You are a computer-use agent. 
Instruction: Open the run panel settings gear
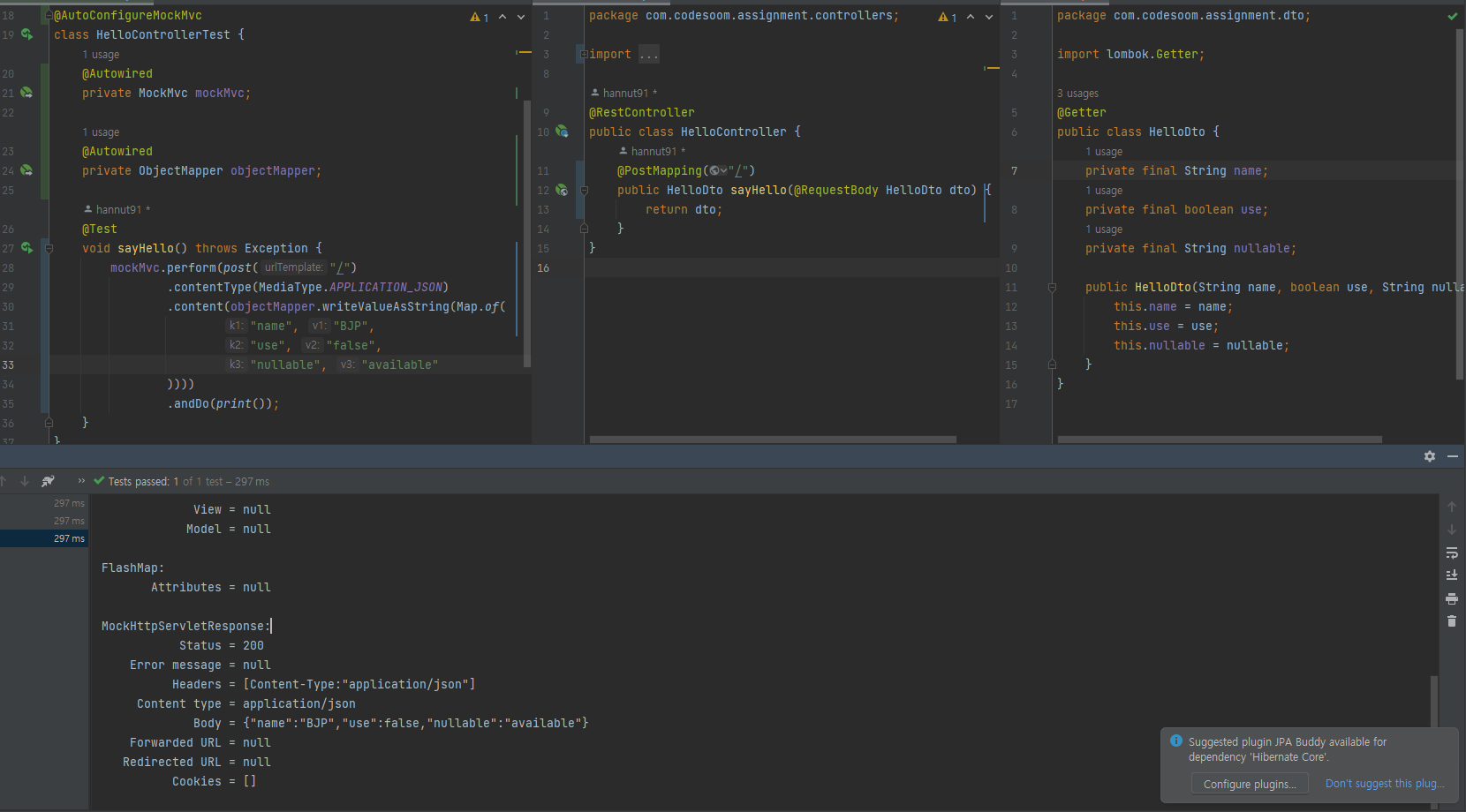tap(1430, 456)
